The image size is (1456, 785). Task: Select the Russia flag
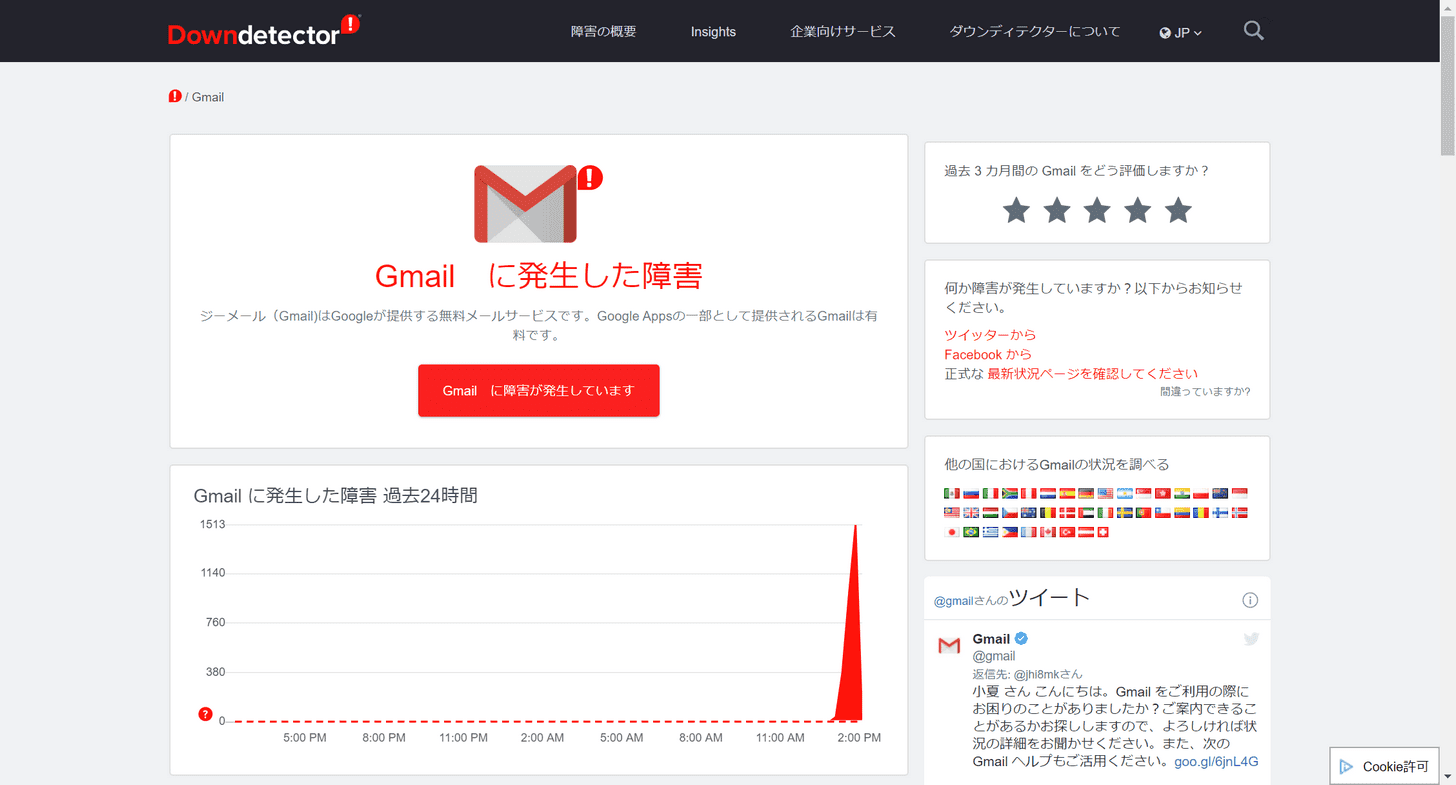[x=971, y=493]
